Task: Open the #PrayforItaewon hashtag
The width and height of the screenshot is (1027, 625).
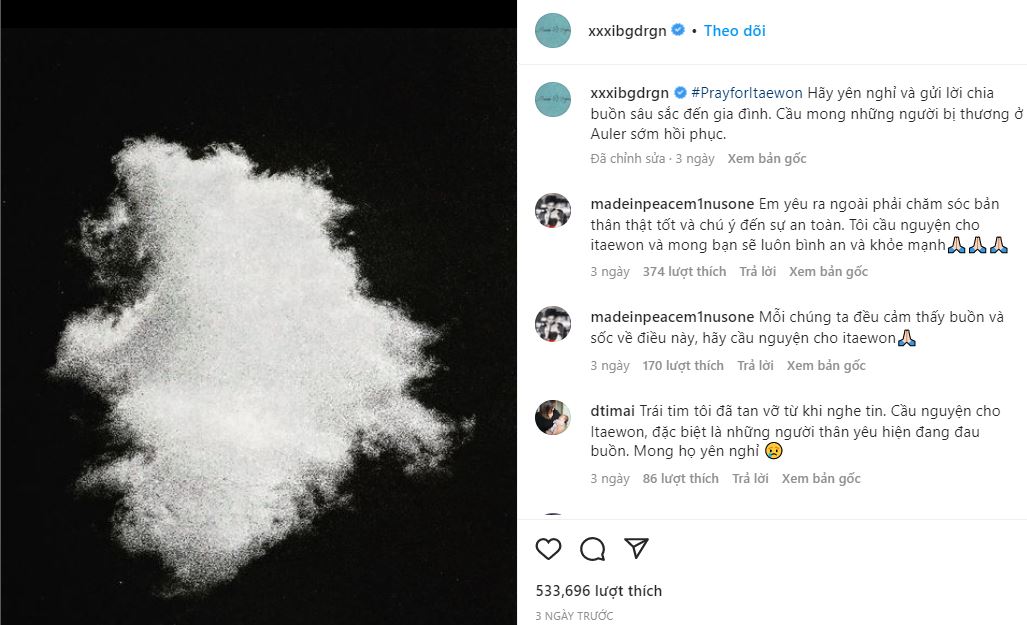Action: (x=746, y=92)
